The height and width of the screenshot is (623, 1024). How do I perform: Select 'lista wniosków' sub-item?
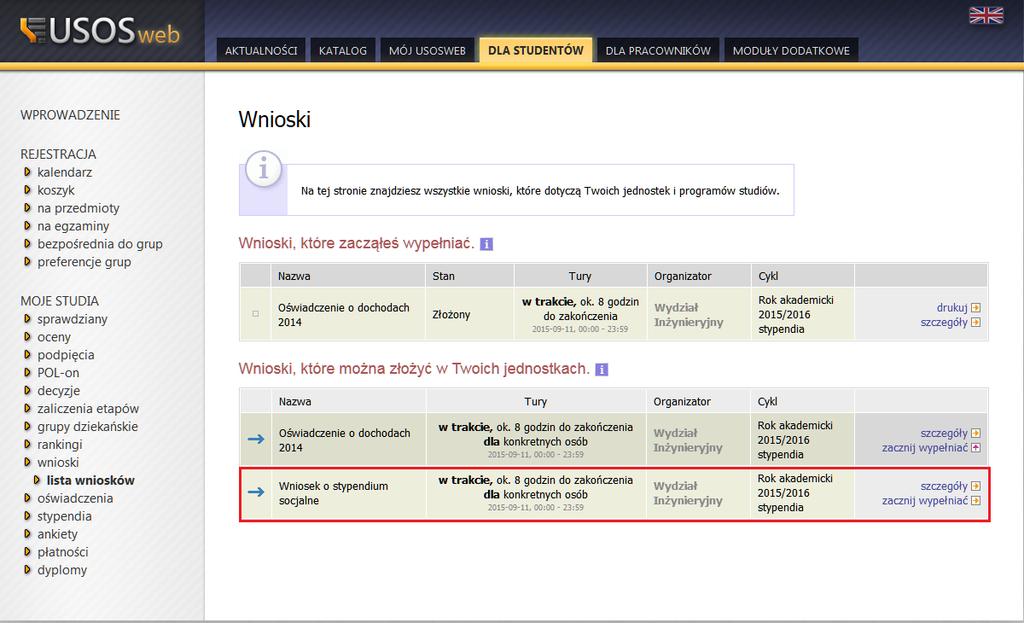pyautogui.click(x=90, y=481)
